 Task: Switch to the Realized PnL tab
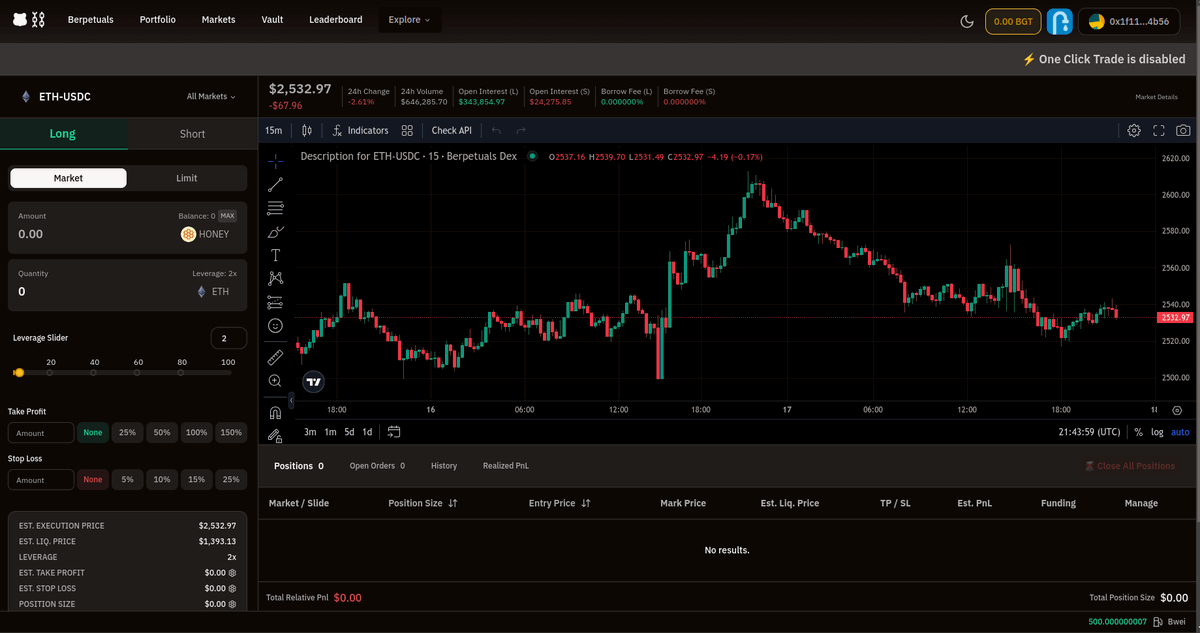(x=506, y=466)
